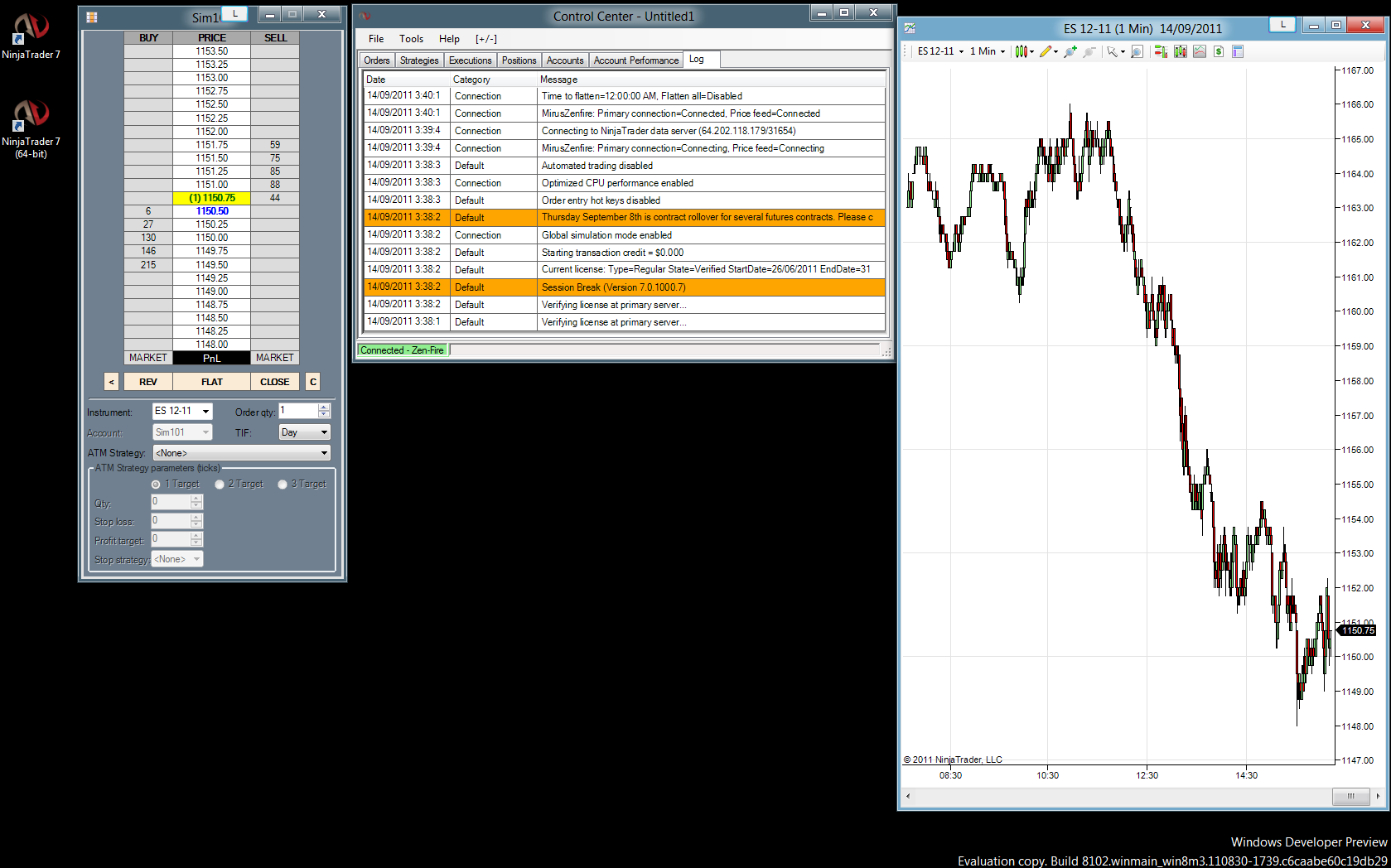This screenshot has width=1391, height=868.
Task: Click the REV button in SuperDOM
Action: 148,382
